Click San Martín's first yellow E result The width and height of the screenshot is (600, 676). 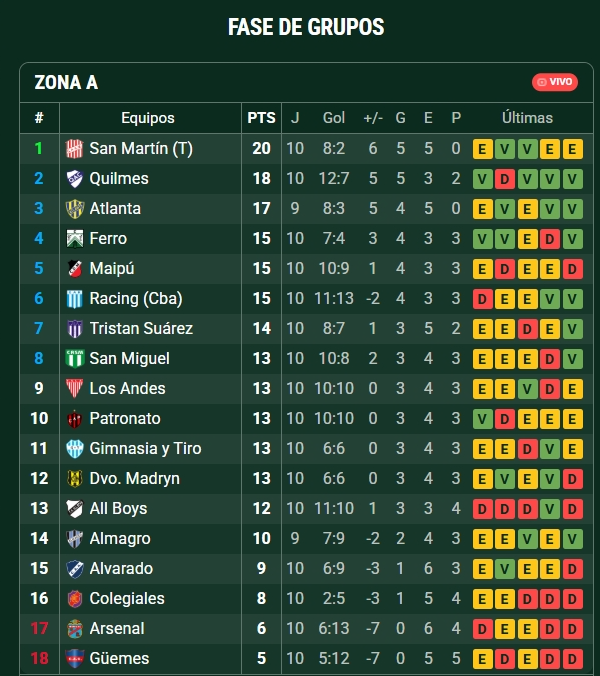tap(482, 149)
